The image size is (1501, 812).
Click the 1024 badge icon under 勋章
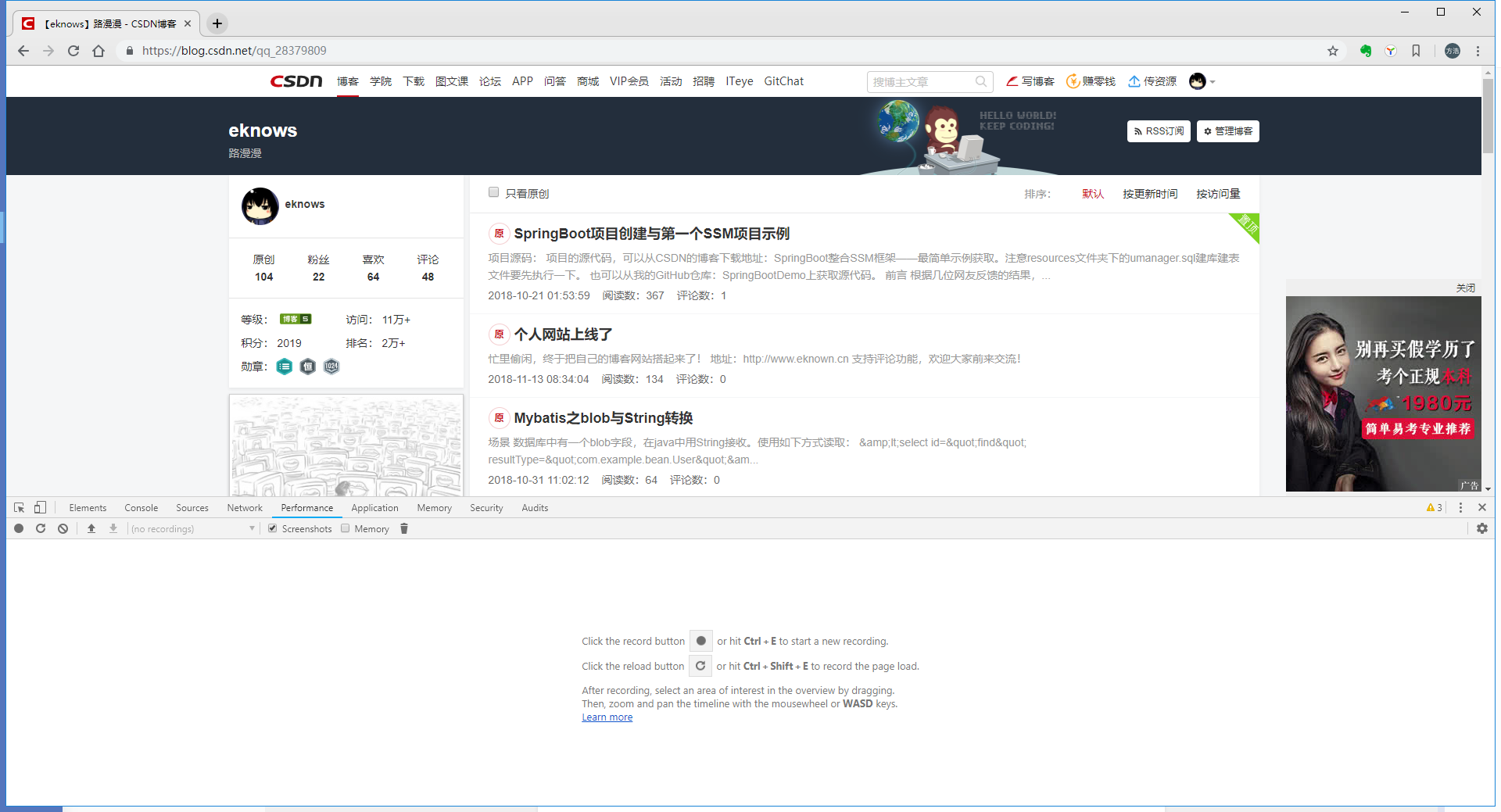tap(331, 367)
